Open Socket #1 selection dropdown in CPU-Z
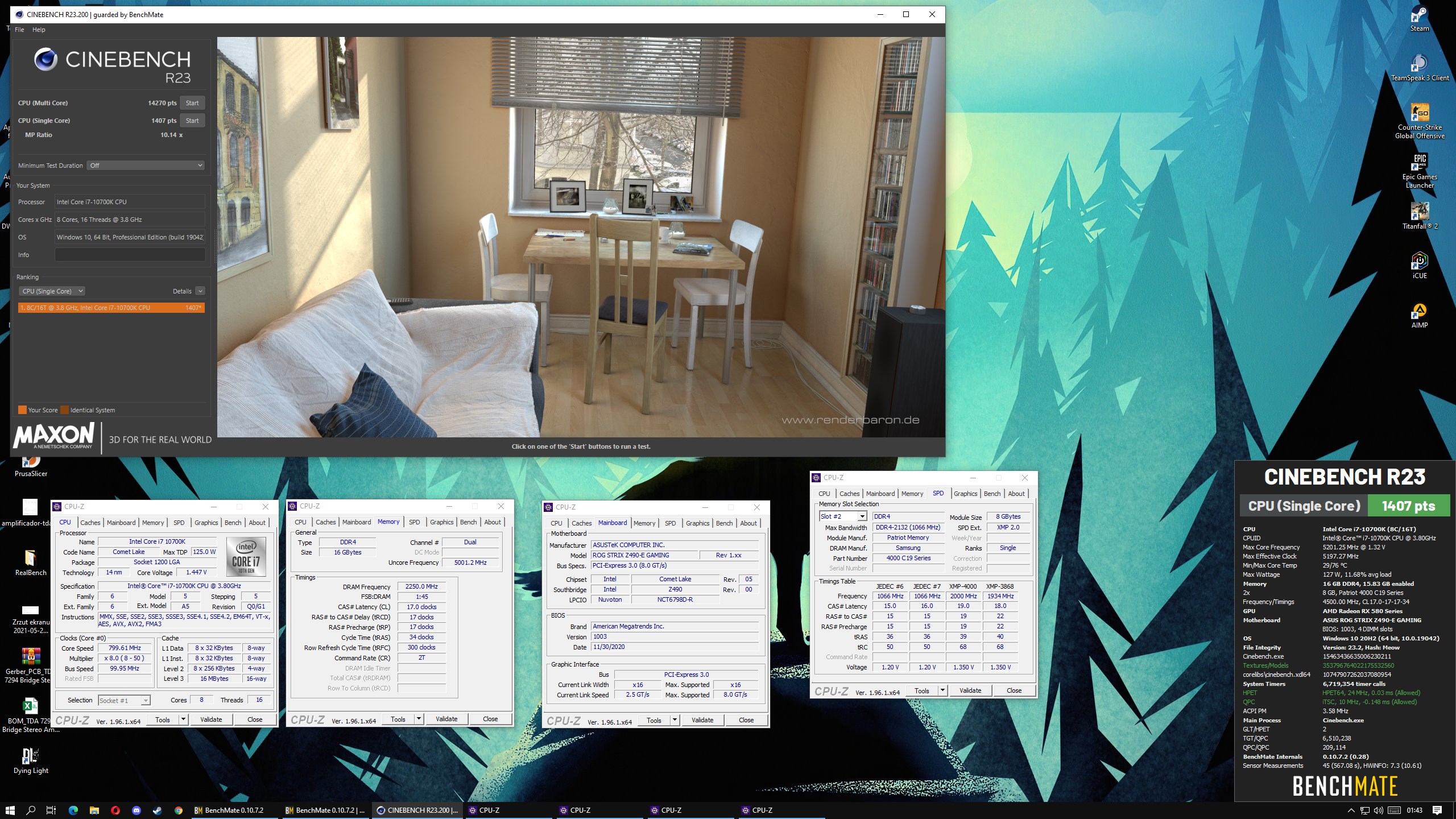The width and height of the screenshot is (1456, 819). click(124, 700)
